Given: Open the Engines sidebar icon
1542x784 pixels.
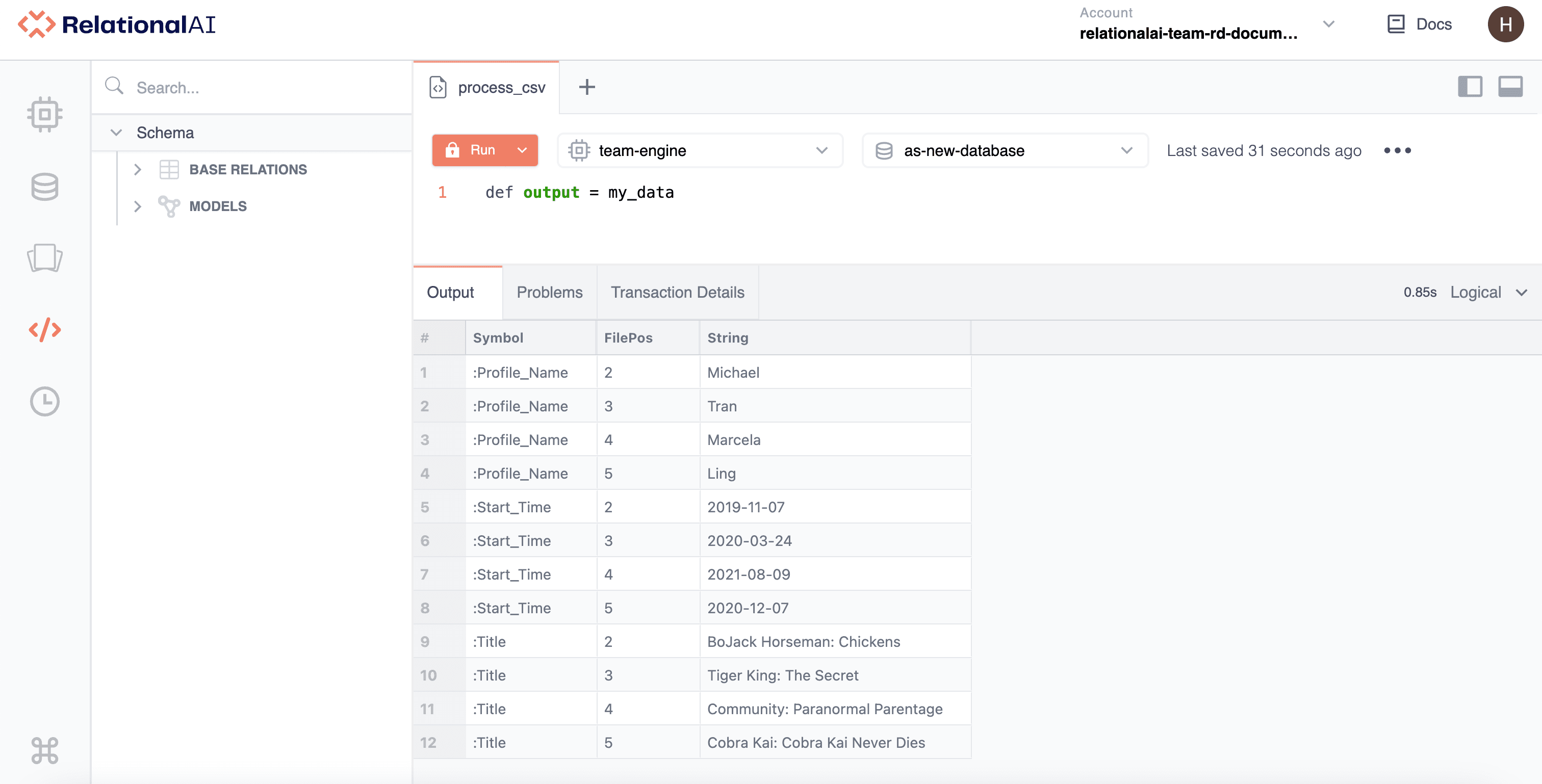Looking at the screenshot, I should [45, 114].
